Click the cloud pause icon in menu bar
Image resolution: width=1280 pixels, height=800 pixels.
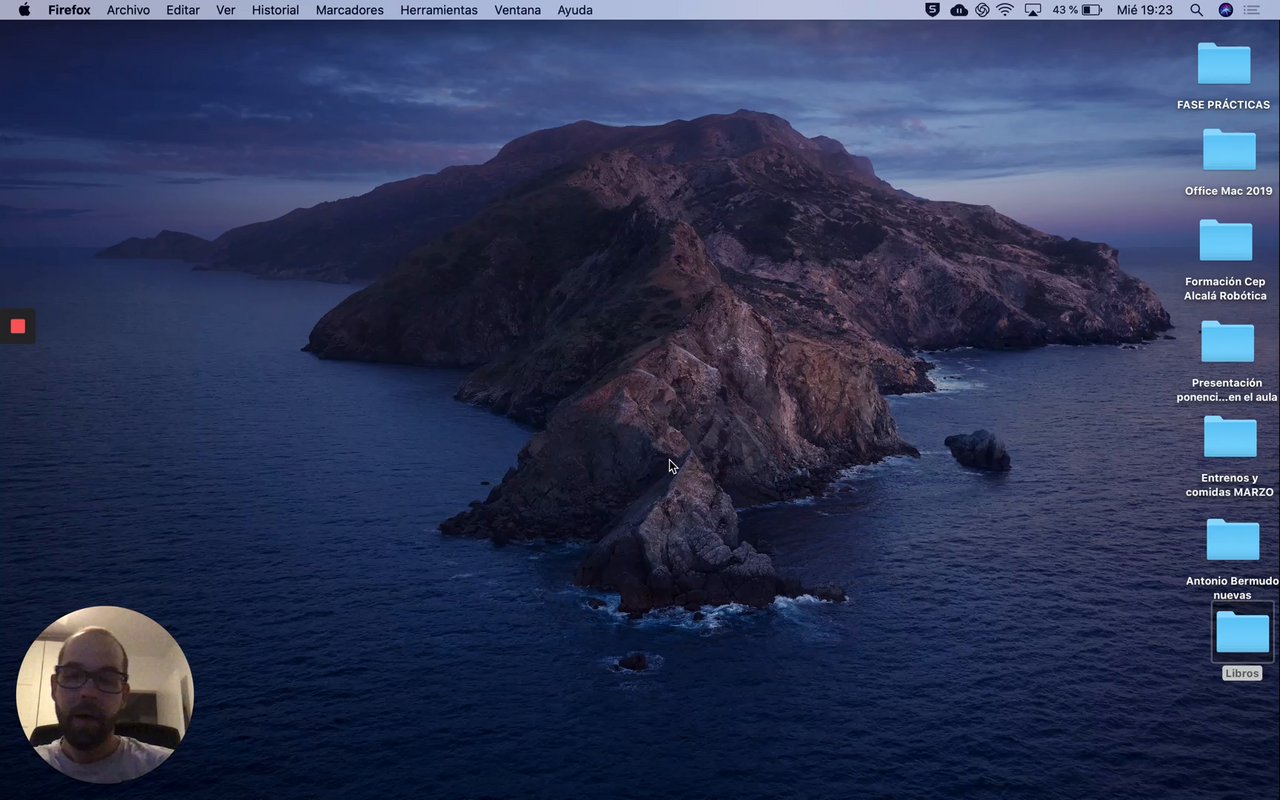[x=959, y=10]
